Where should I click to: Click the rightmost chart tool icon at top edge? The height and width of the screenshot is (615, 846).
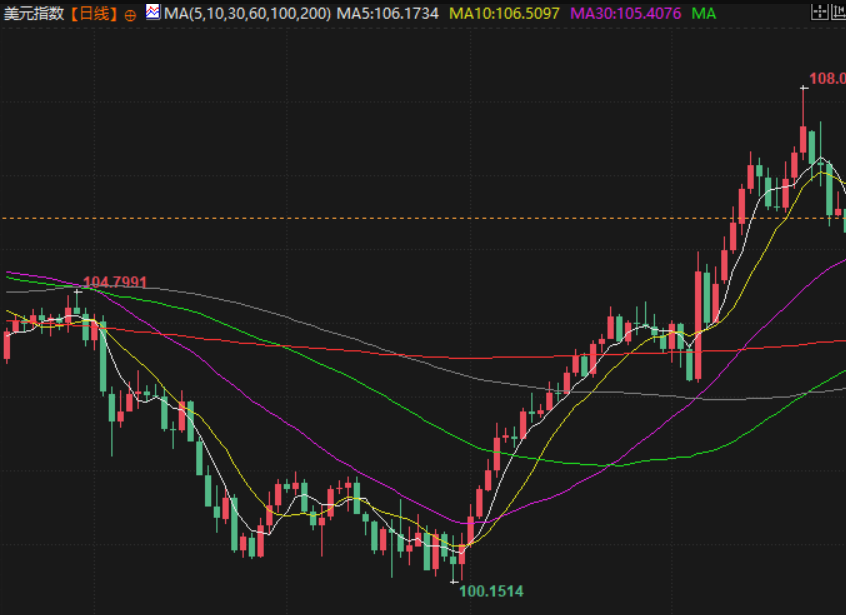tap(842, 13)
